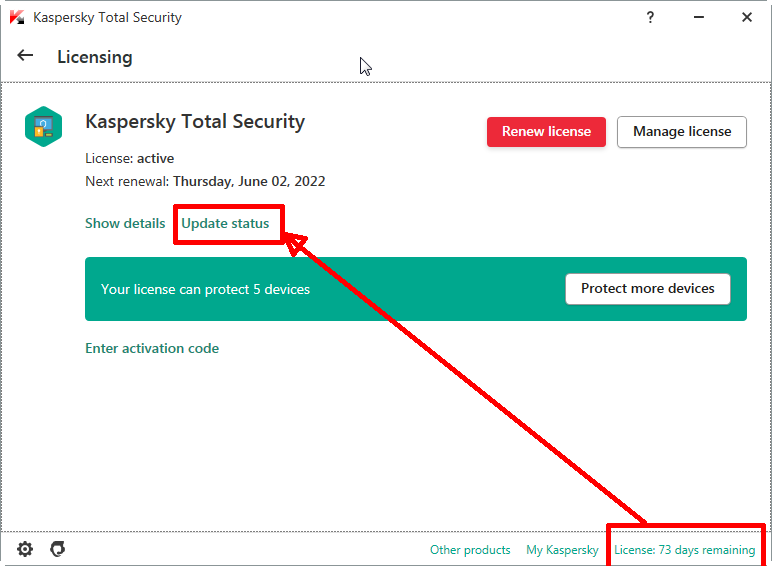Open the Other products link

point(470,550)
